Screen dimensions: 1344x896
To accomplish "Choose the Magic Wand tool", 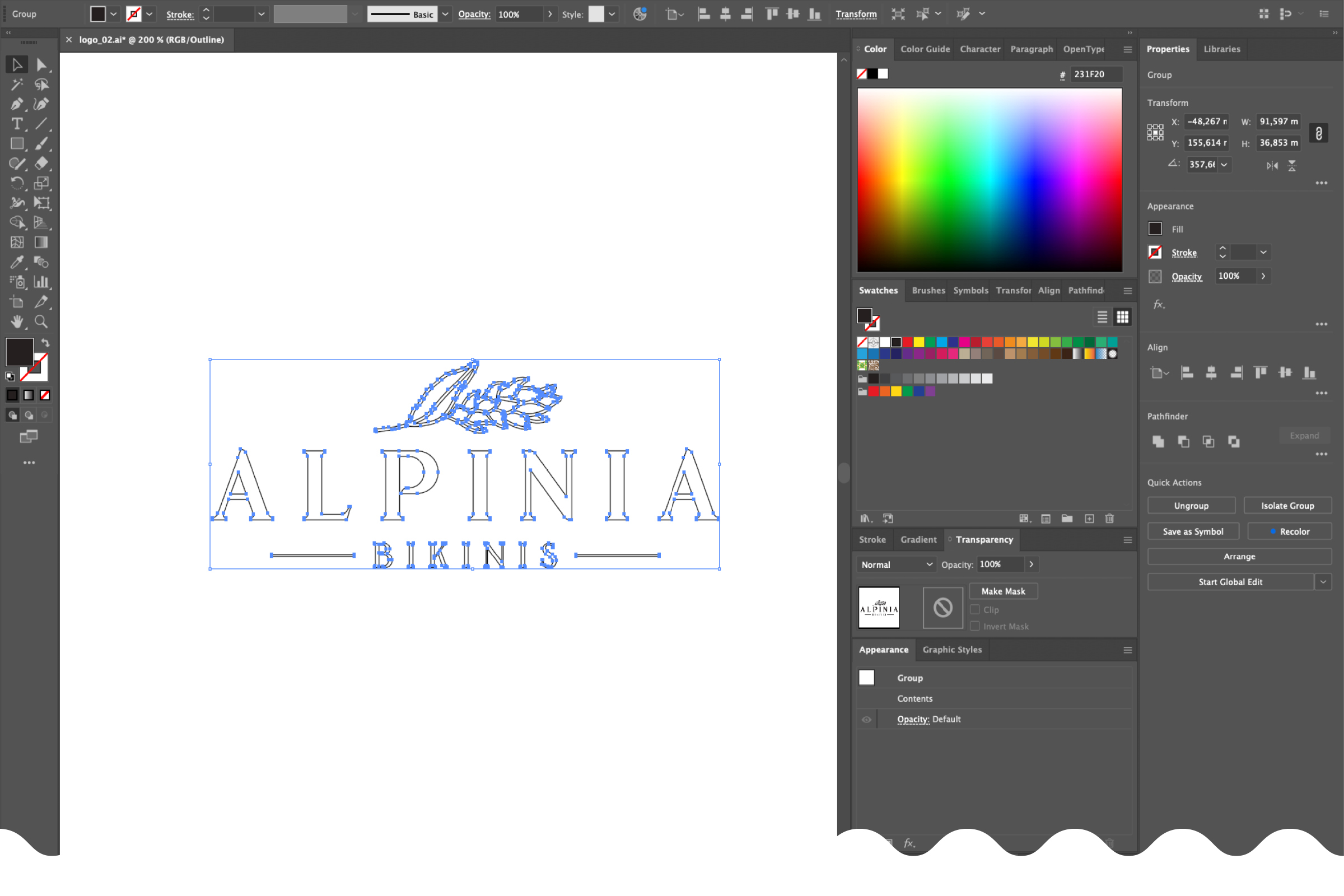I will 17,85.
